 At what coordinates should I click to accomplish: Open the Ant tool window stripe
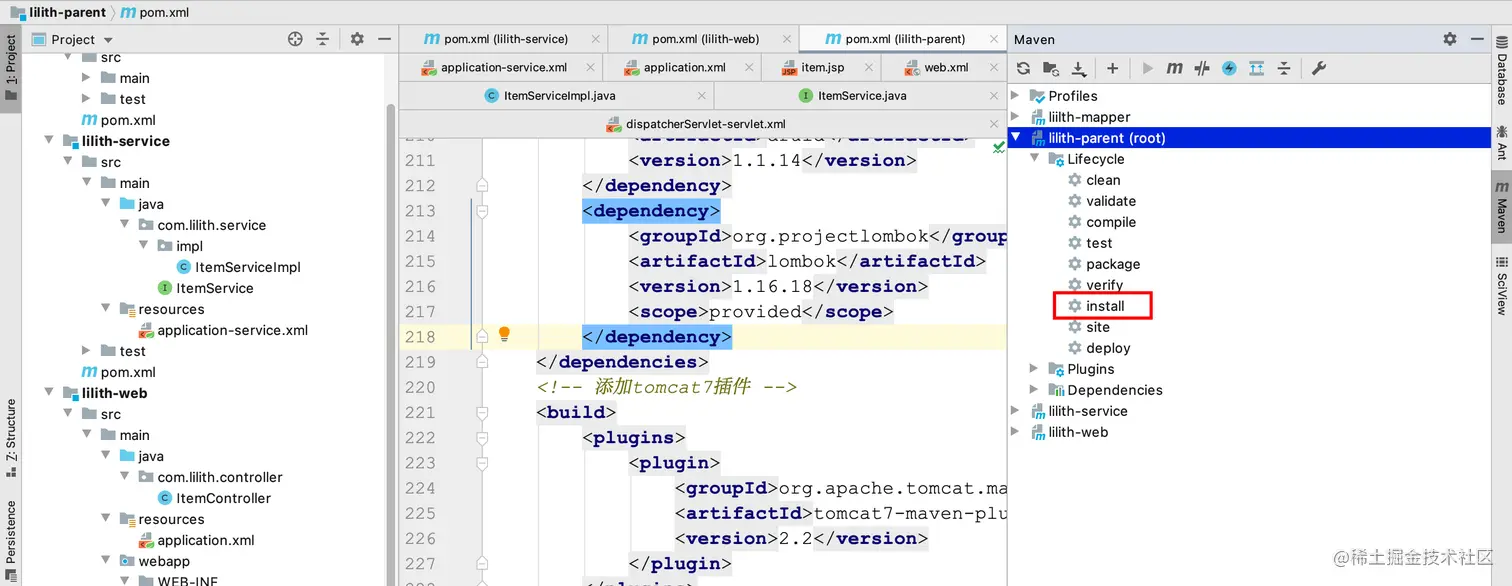1501,141
